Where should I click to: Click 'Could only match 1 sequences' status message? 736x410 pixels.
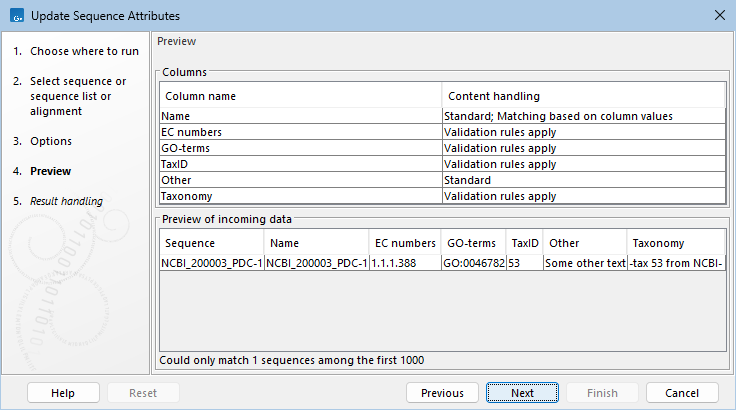point(291,360)
